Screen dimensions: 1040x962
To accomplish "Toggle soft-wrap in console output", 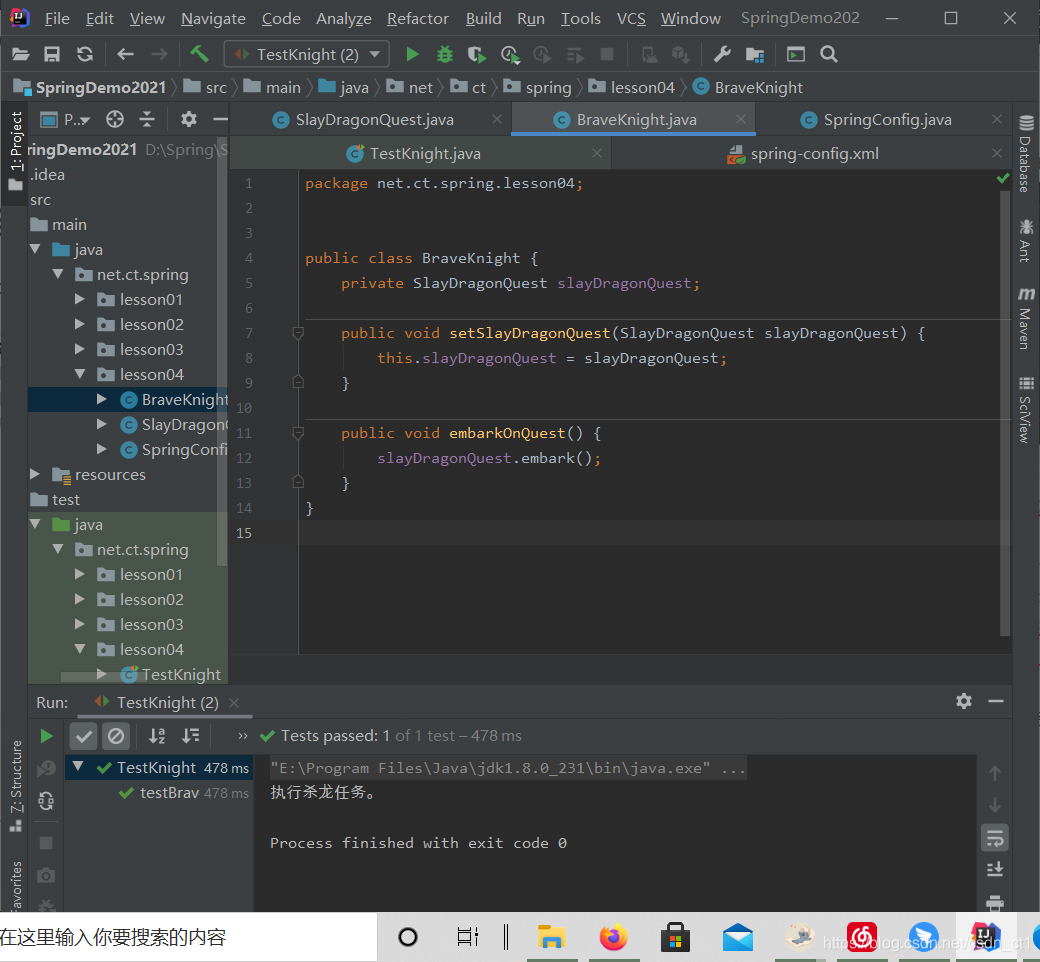I will coord(995,838).
